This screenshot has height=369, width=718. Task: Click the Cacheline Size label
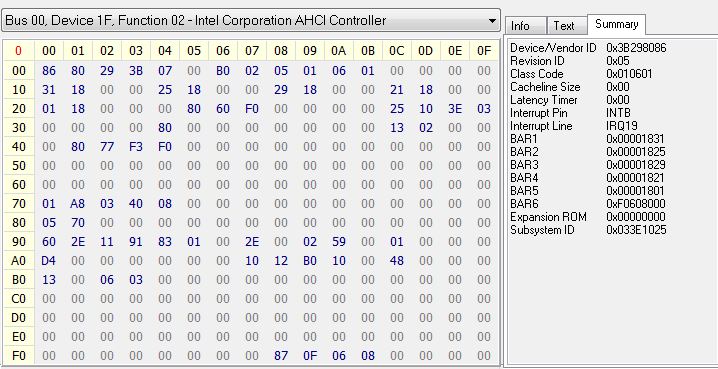tap(545, 87)
